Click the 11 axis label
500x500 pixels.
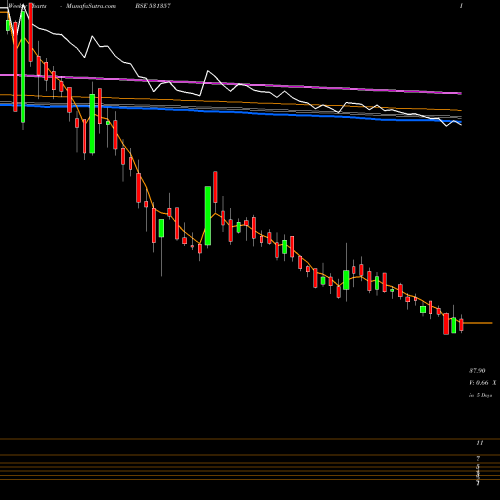click(x=480, y=443)
